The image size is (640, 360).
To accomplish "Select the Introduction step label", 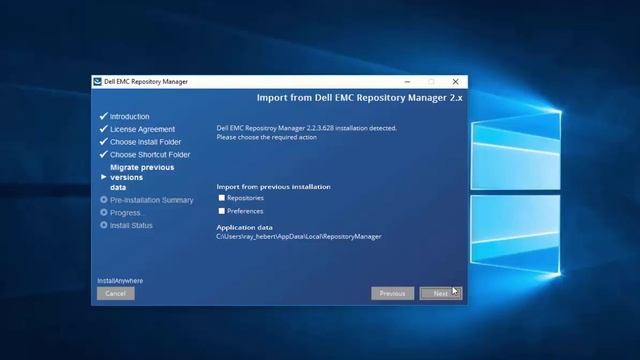I will coord(130,117).
